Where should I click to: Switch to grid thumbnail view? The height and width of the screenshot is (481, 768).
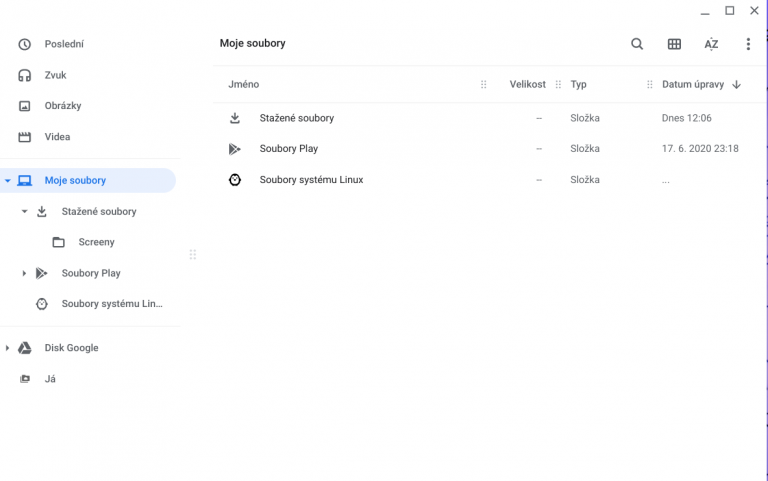point(674,44)
